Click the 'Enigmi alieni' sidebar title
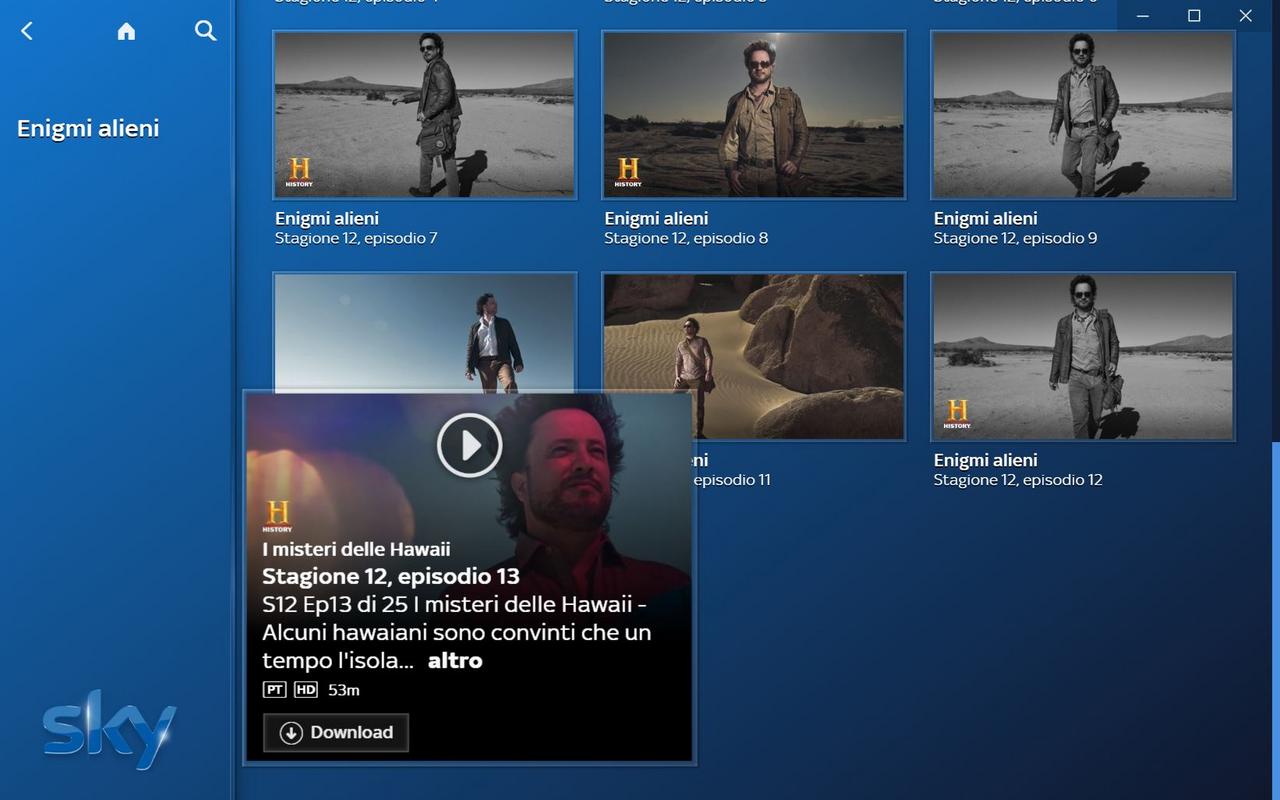 (x=88, y=128)
